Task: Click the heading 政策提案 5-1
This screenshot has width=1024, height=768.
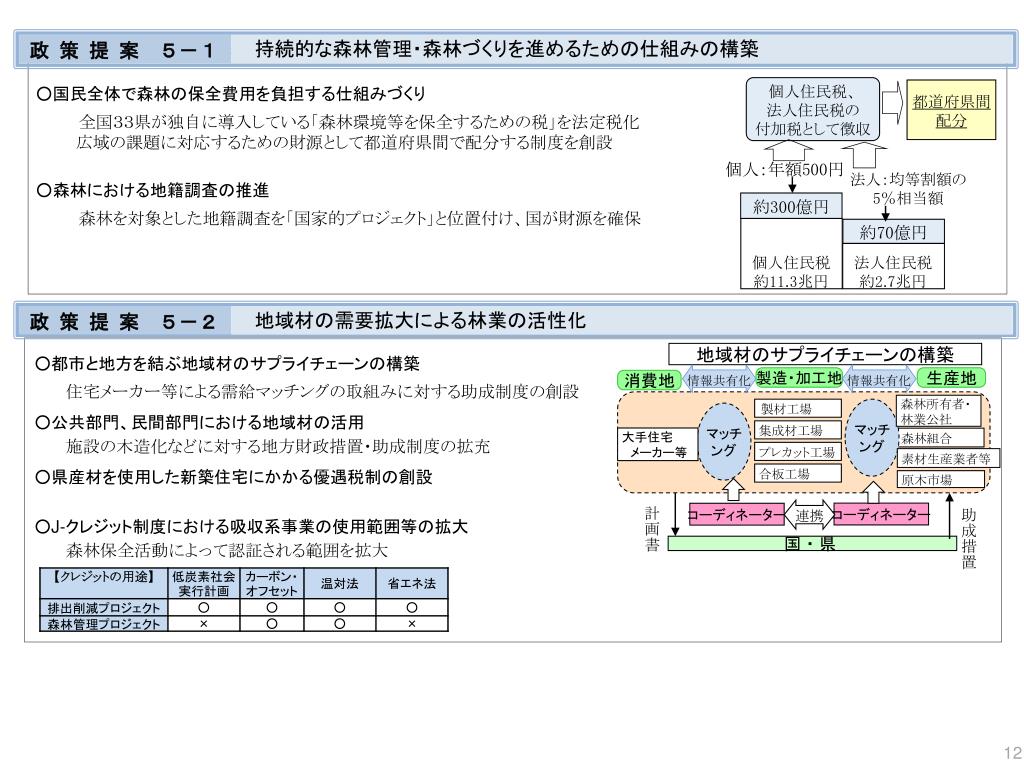Action: 122,50
